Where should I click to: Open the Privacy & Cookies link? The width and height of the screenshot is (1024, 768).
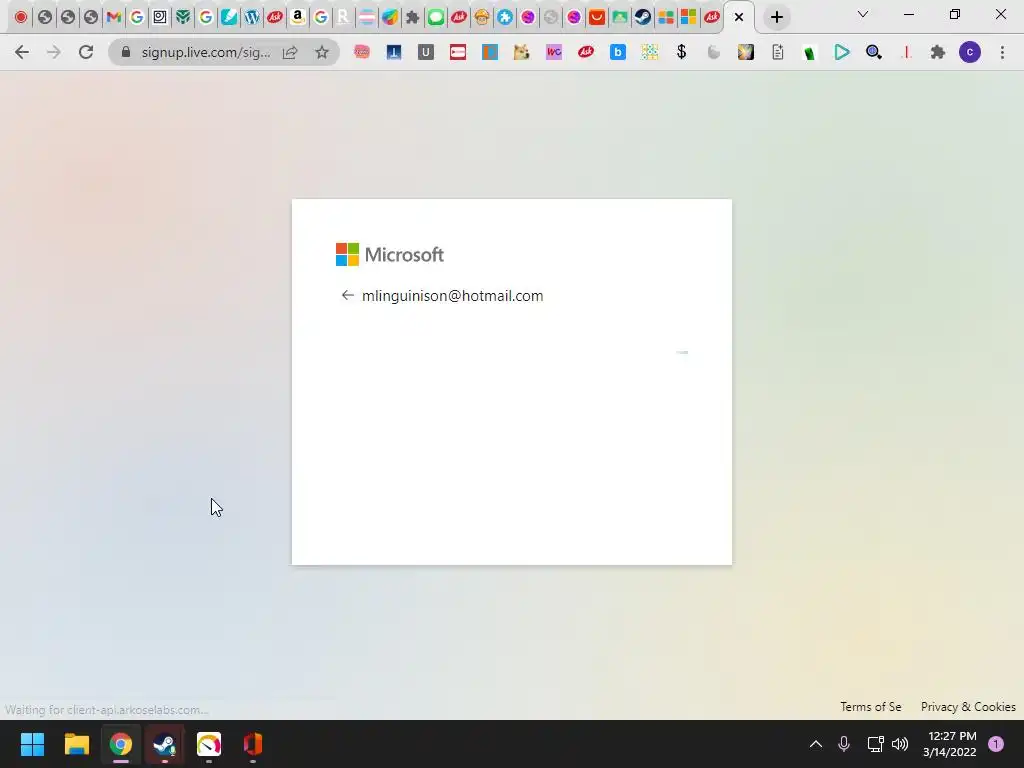pyautogui.click(x=968, y=707)
